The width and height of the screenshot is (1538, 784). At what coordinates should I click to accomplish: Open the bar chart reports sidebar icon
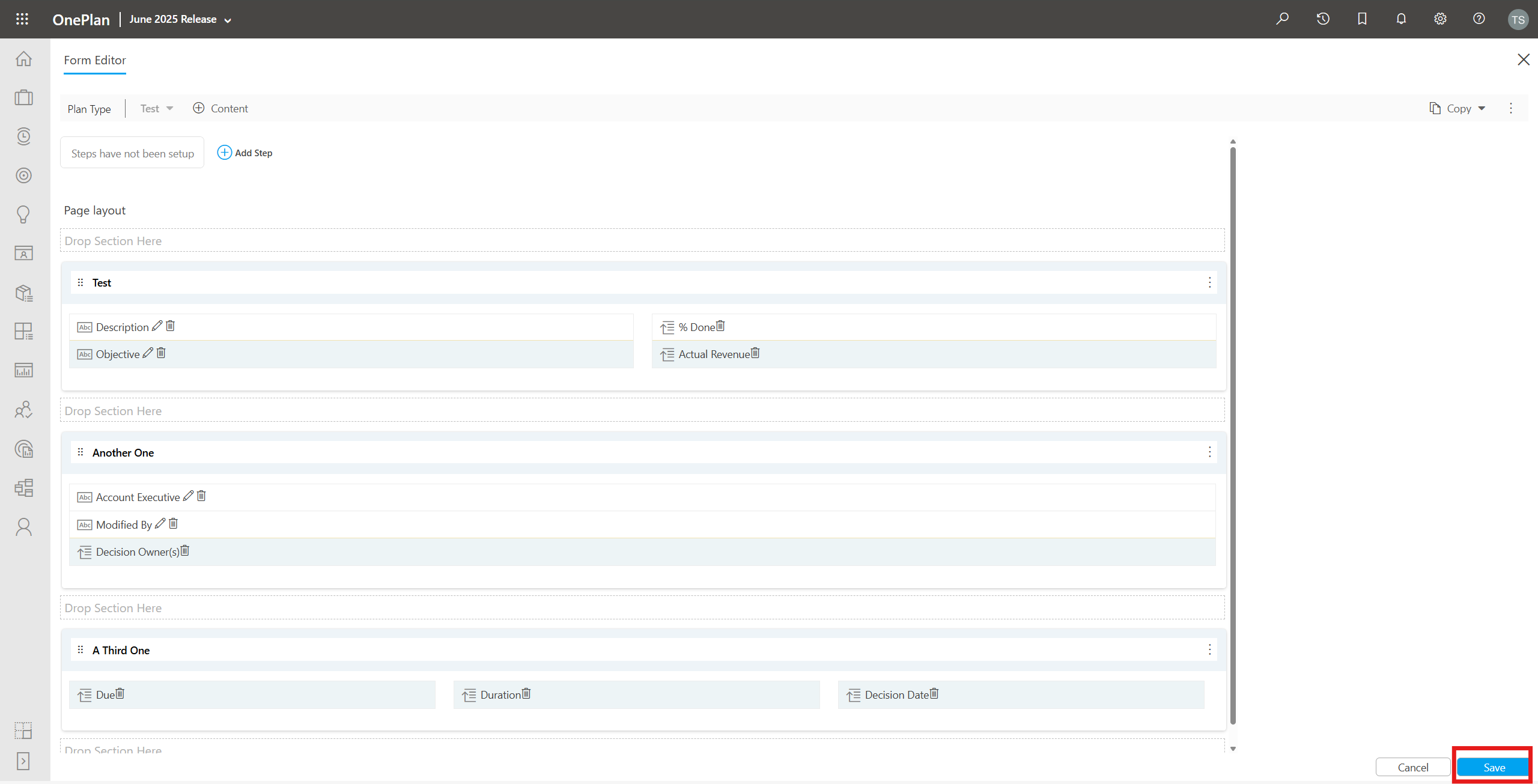[x=24, y=370]
